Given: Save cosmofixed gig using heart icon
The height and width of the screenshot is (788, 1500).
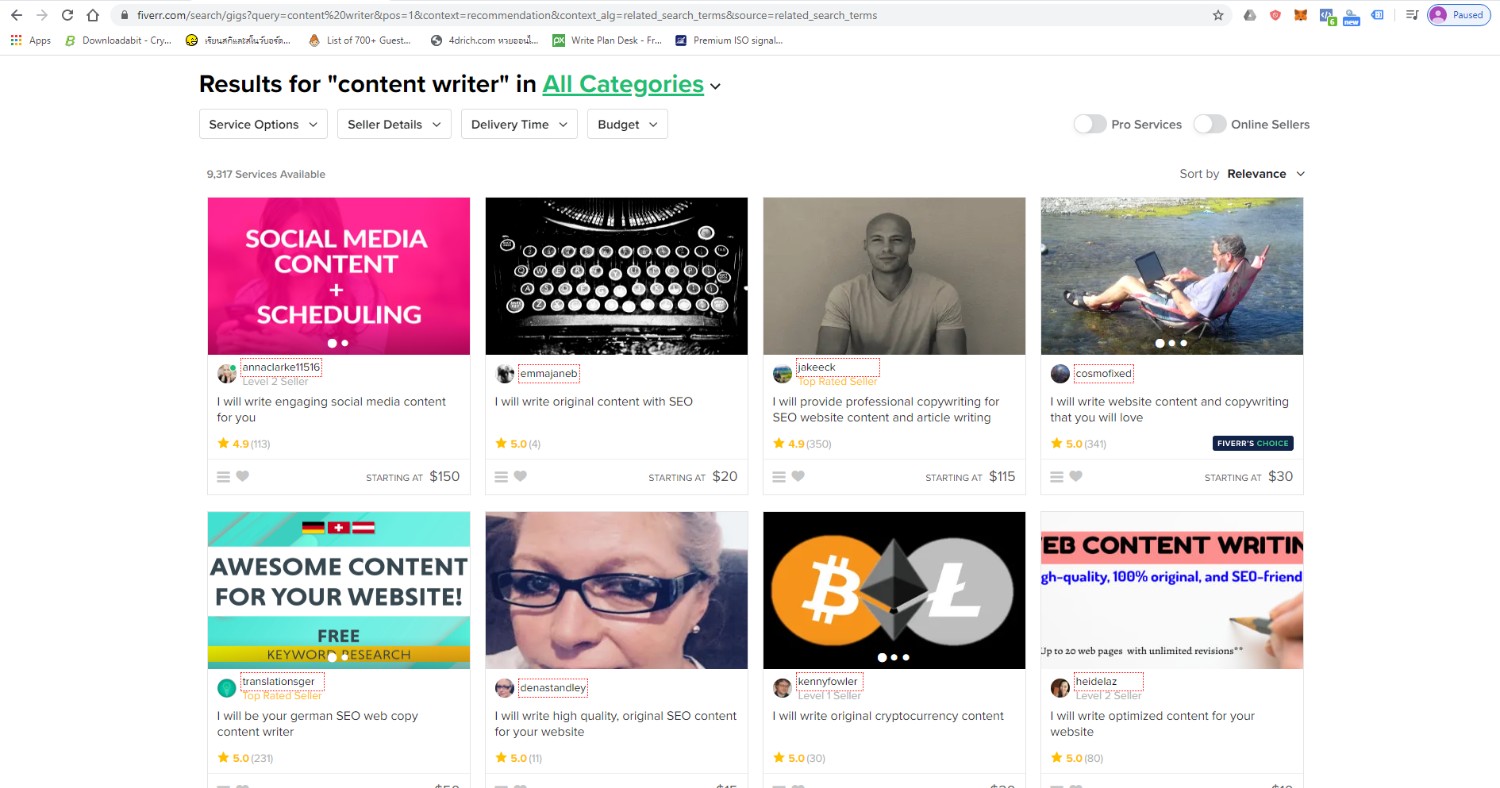Looking at the screenshot, I should coord(1076,477).
